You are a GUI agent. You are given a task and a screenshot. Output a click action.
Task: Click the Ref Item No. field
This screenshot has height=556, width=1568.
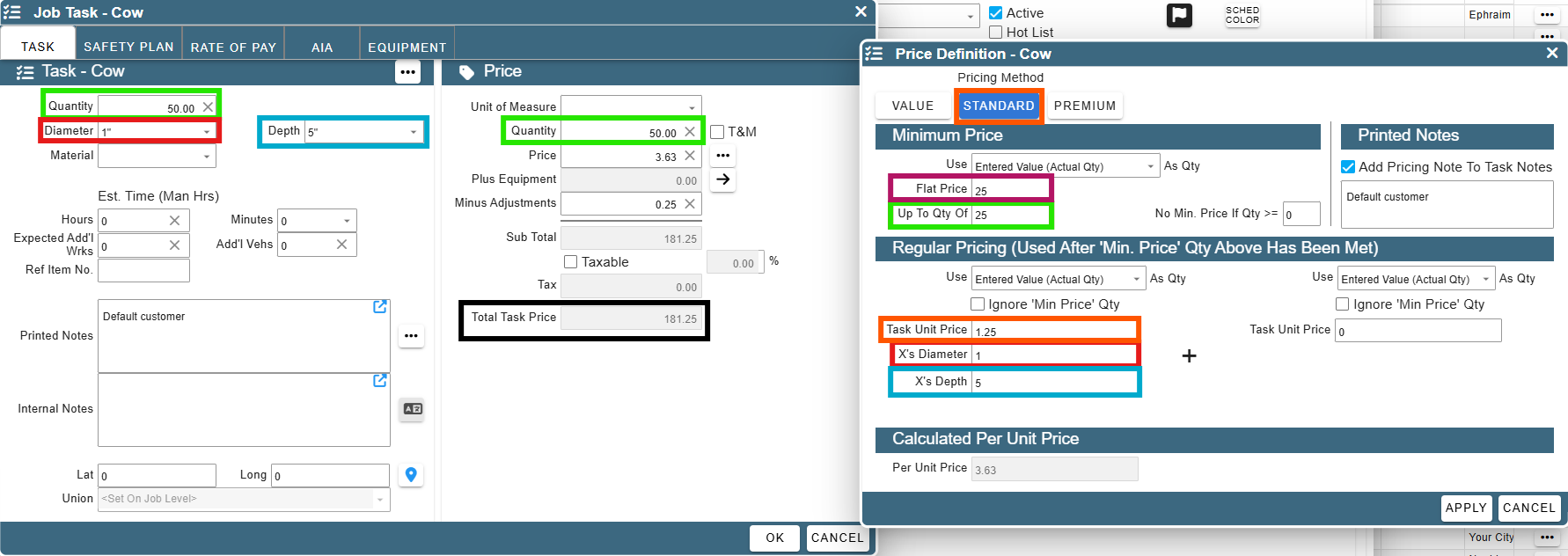click(143, 270)
